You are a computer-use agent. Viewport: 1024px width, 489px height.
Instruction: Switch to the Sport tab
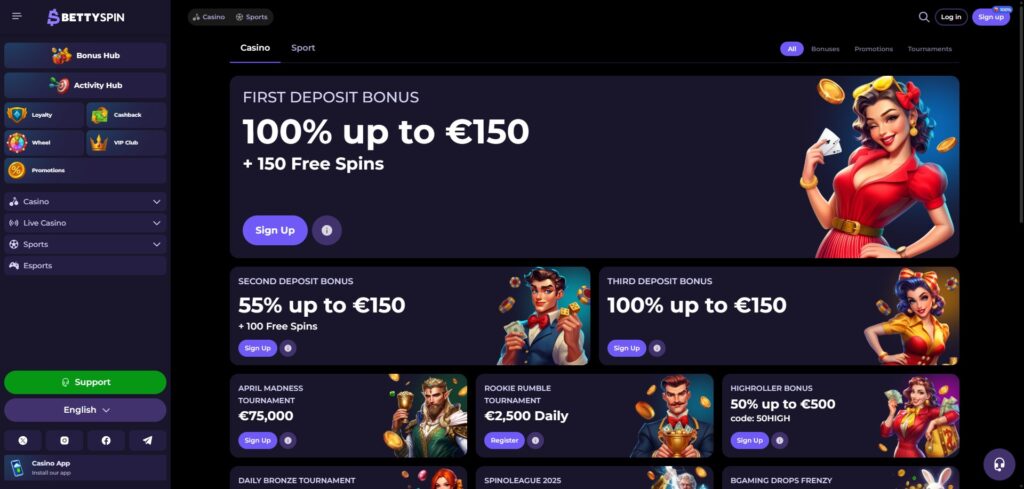click(x=303, y=48)
